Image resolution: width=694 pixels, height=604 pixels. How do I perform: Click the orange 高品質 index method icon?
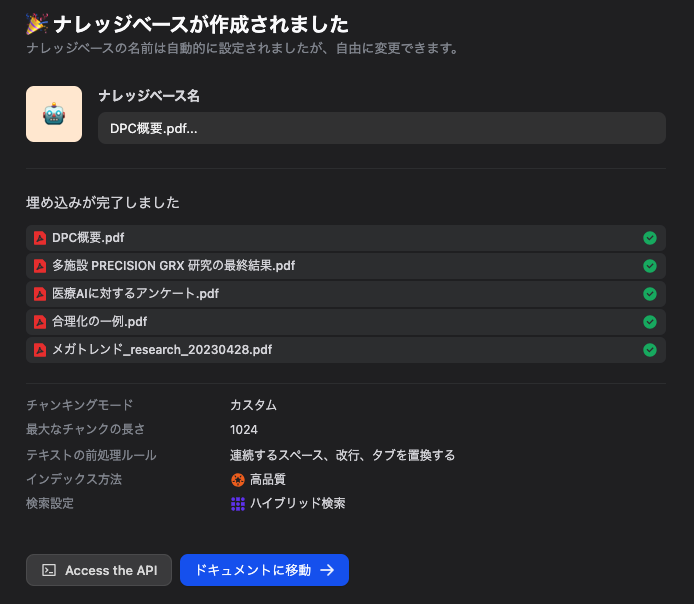pyautogui.click(x=238, y=480)
